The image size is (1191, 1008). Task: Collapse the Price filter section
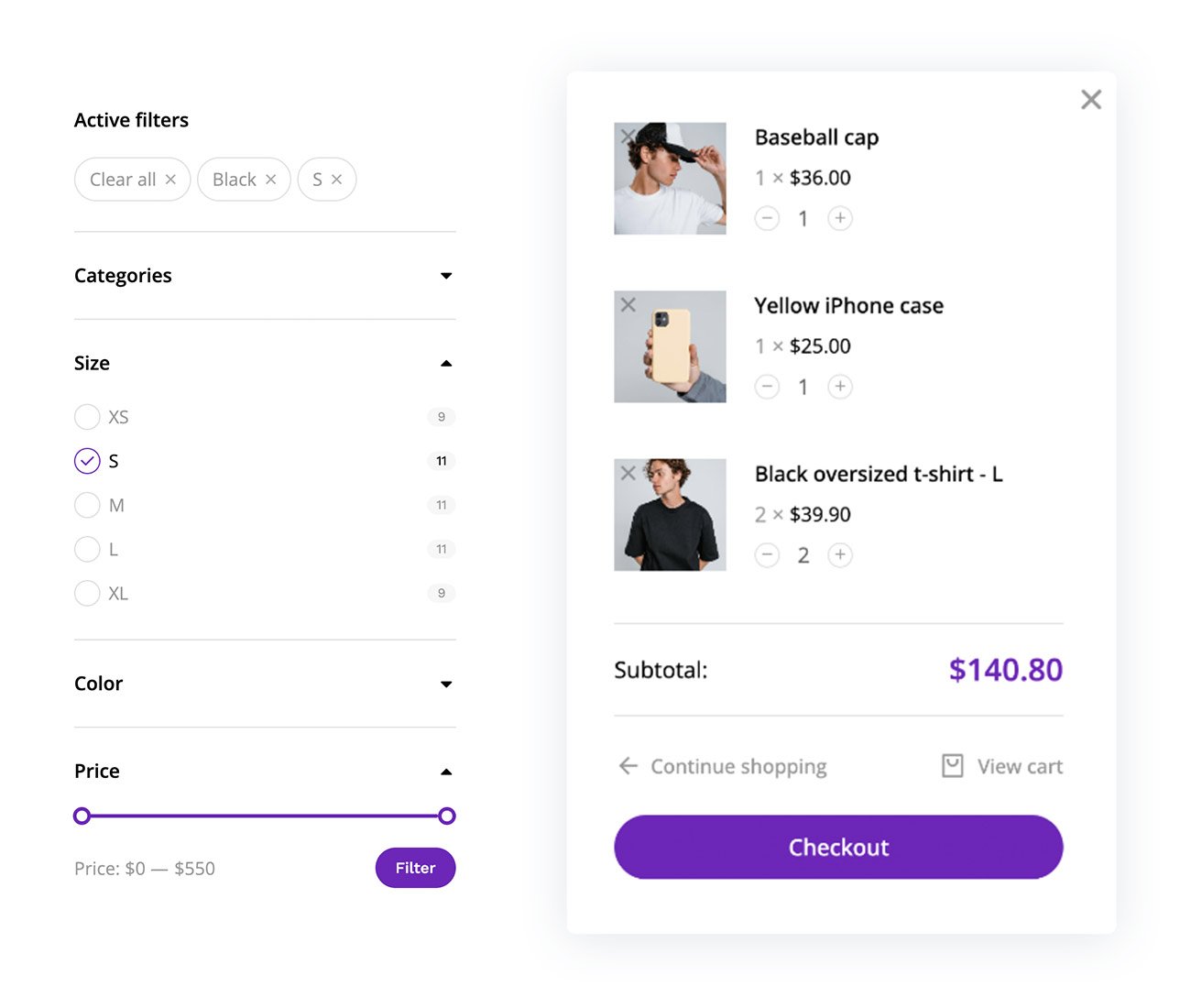tap(446, 772)
